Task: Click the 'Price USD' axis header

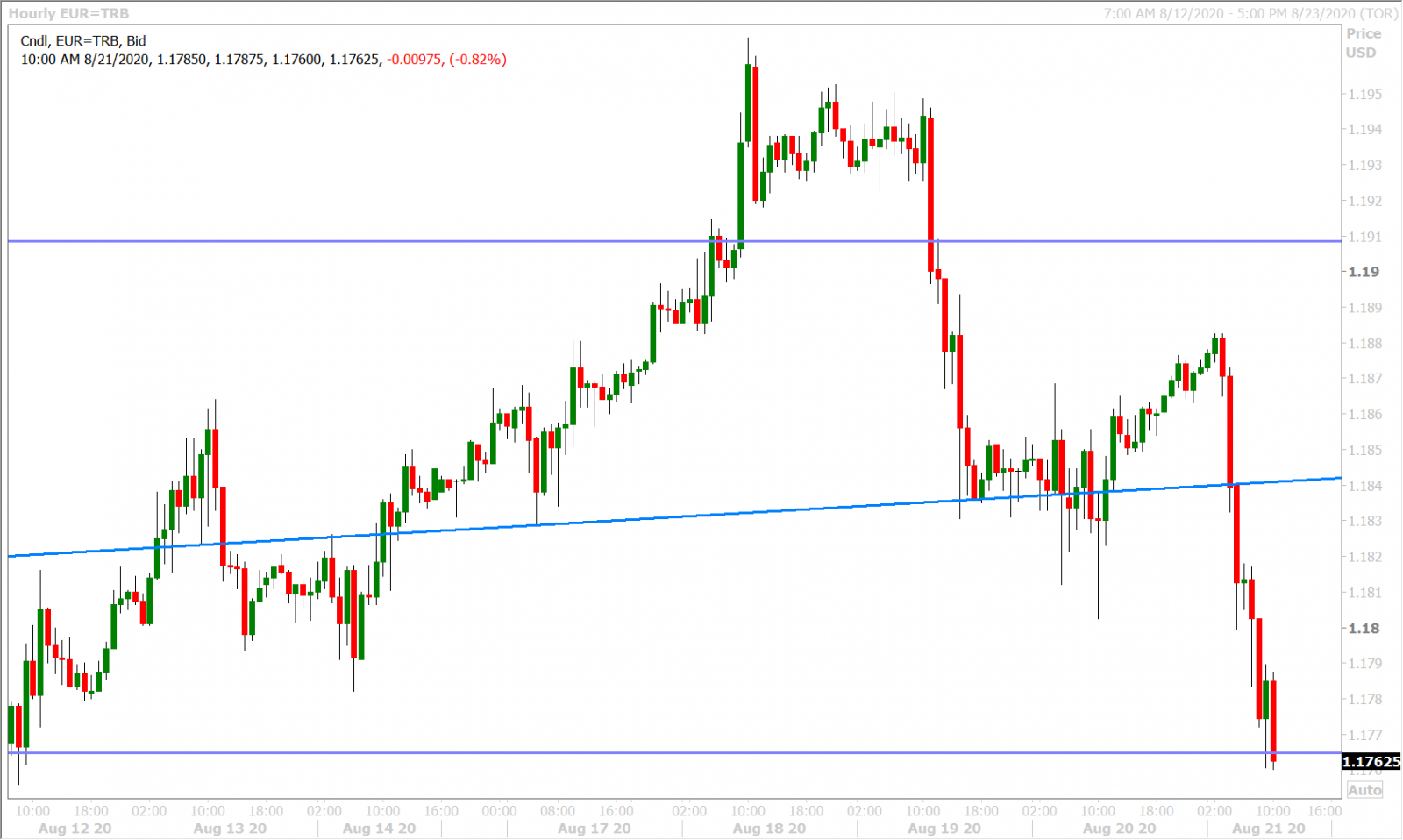Action: (x=1364, y=43)
